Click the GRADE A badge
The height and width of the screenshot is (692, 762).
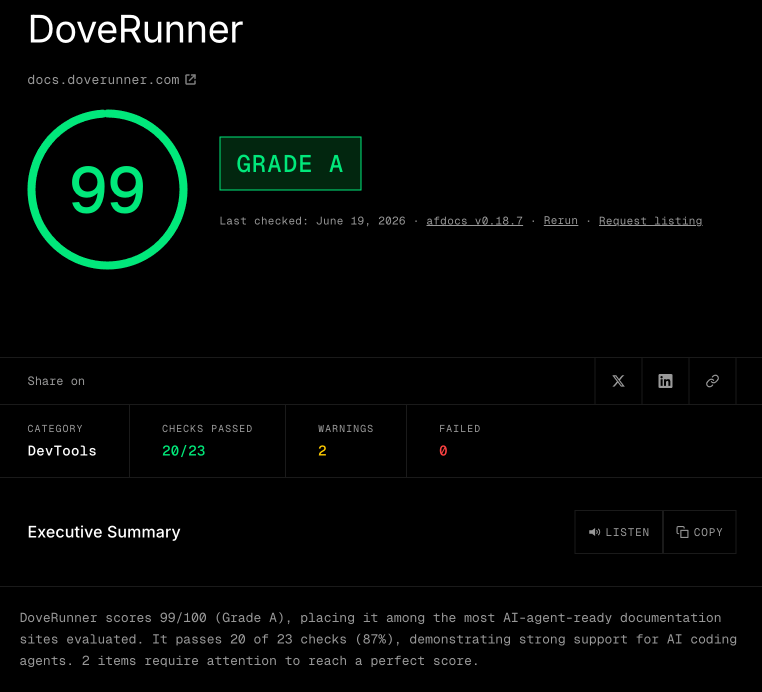(x=290, y=164)
